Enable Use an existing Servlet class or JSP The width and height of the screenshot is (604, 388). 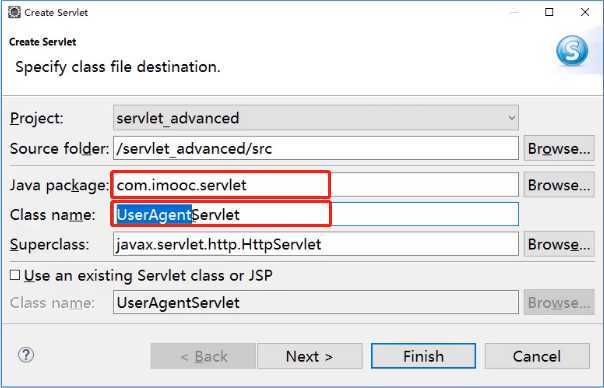(15, 275)
